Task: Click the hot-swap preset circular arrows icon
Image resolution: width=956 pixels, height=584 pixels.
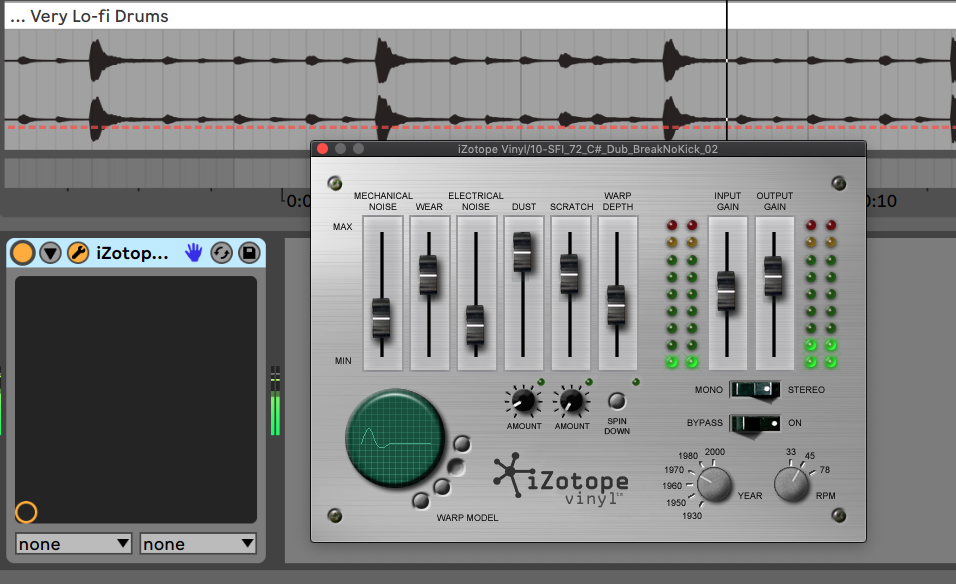Action: [x=221, y=252]
